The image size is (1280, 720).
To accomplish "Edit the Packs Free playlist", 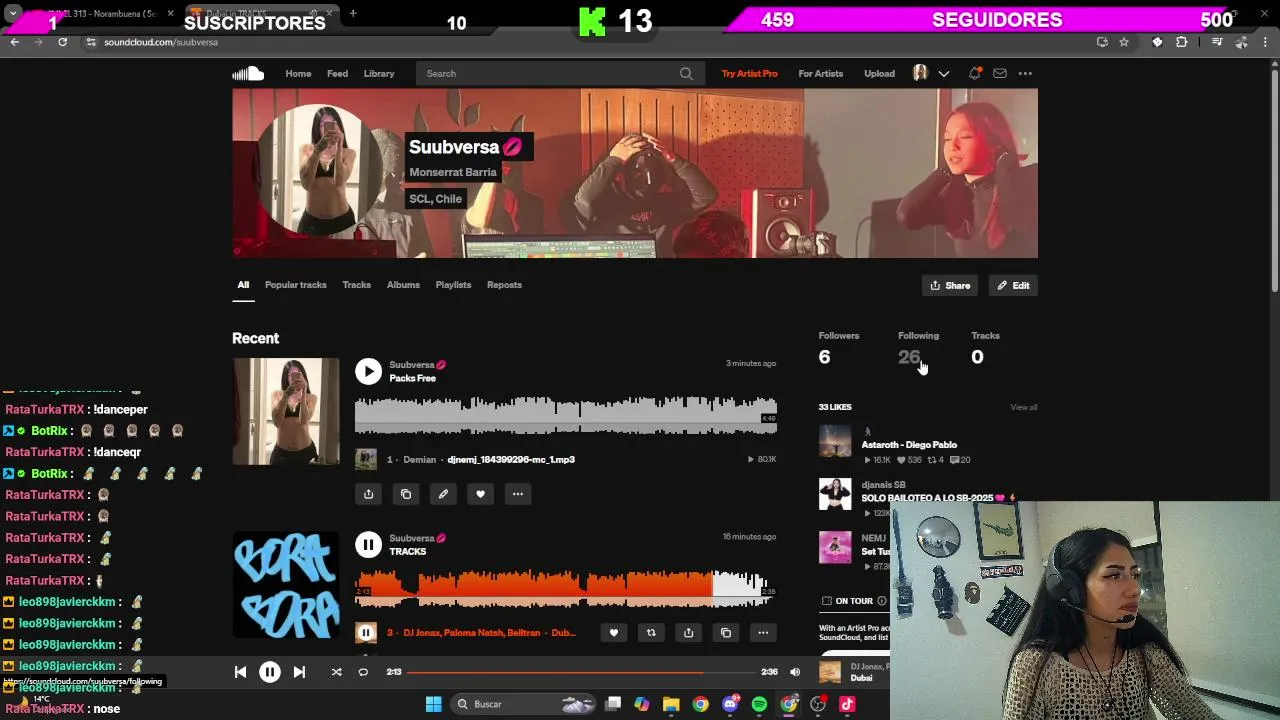I will point(443,493).
